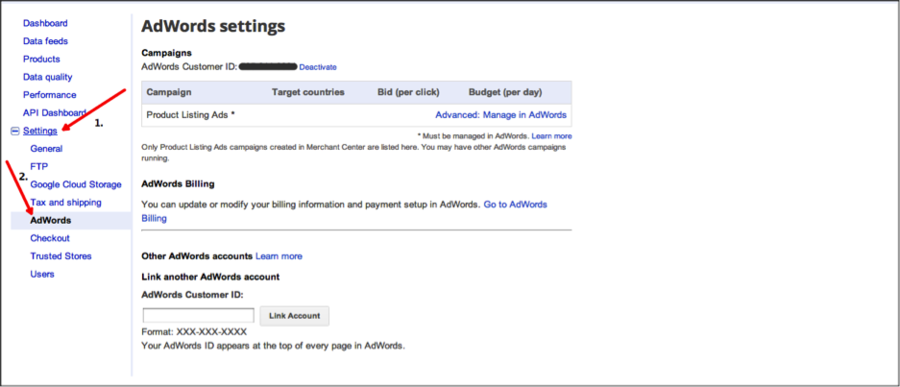Open Google Cloud Storage settings
The height and width of the screenshot is (387, 900).
click(76, 184)
